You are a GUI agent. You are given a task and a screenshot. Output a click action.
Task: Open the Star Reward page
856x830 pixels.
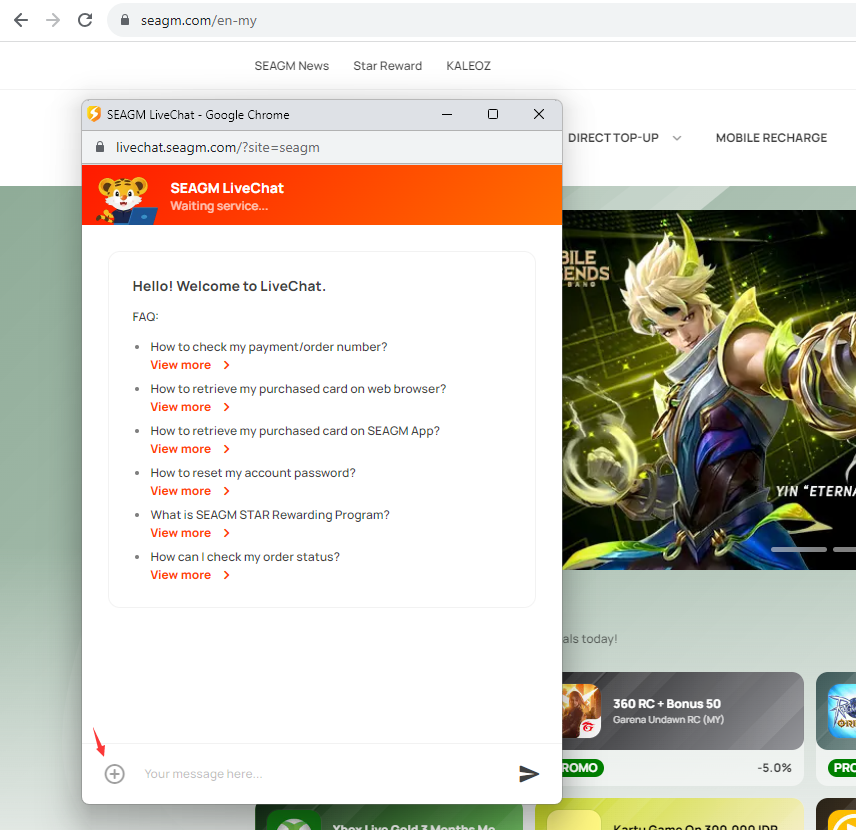coord(388,66)
